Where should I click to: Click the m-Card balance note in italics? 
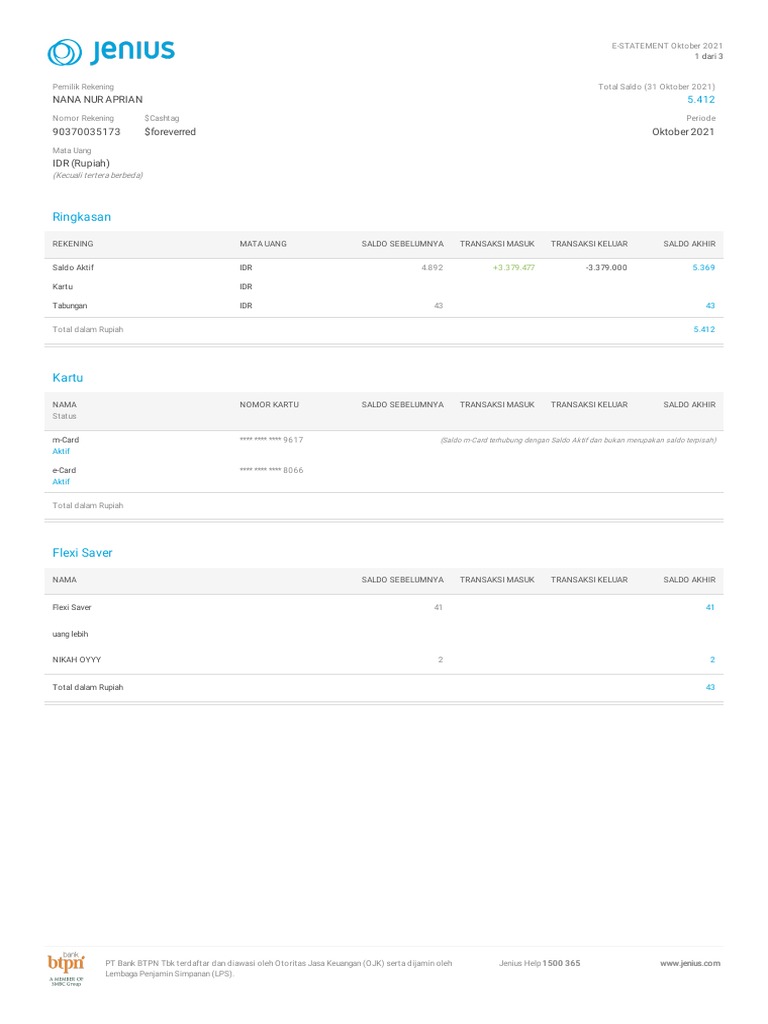(578, 440)
